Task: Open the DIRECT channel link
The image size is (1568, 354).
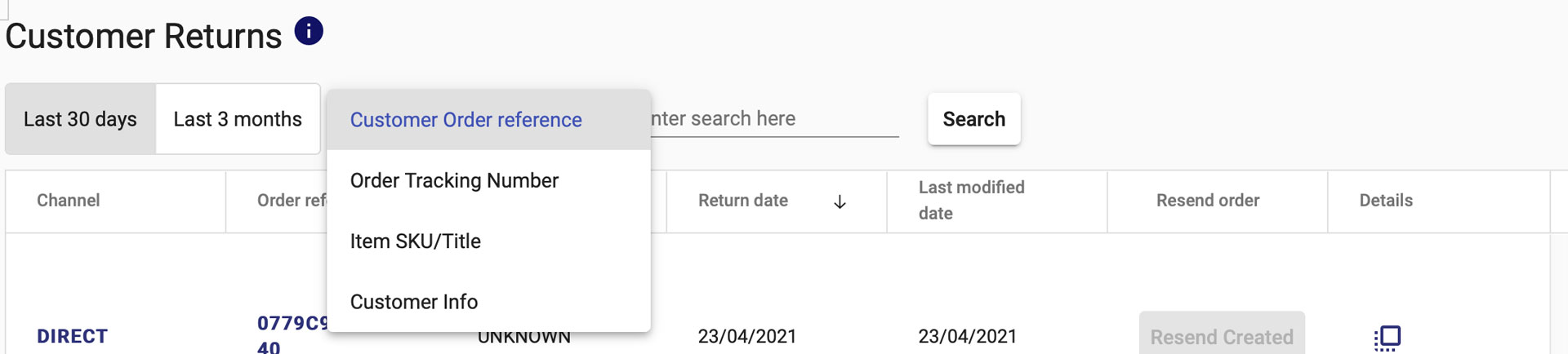Action: 72,336
